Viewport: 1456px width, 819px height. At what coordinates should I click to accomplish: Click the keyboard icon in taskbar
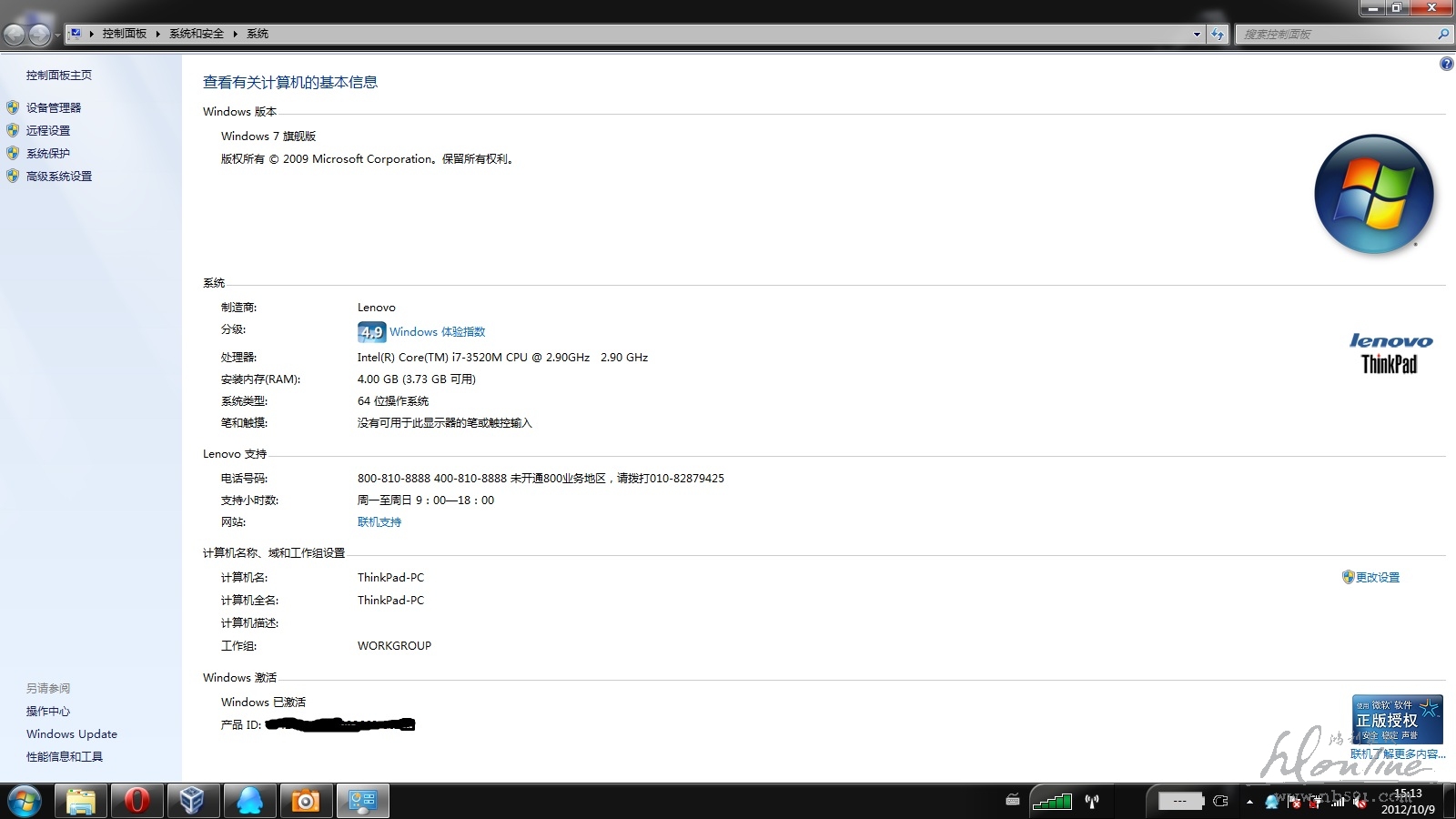[1013, 801]
